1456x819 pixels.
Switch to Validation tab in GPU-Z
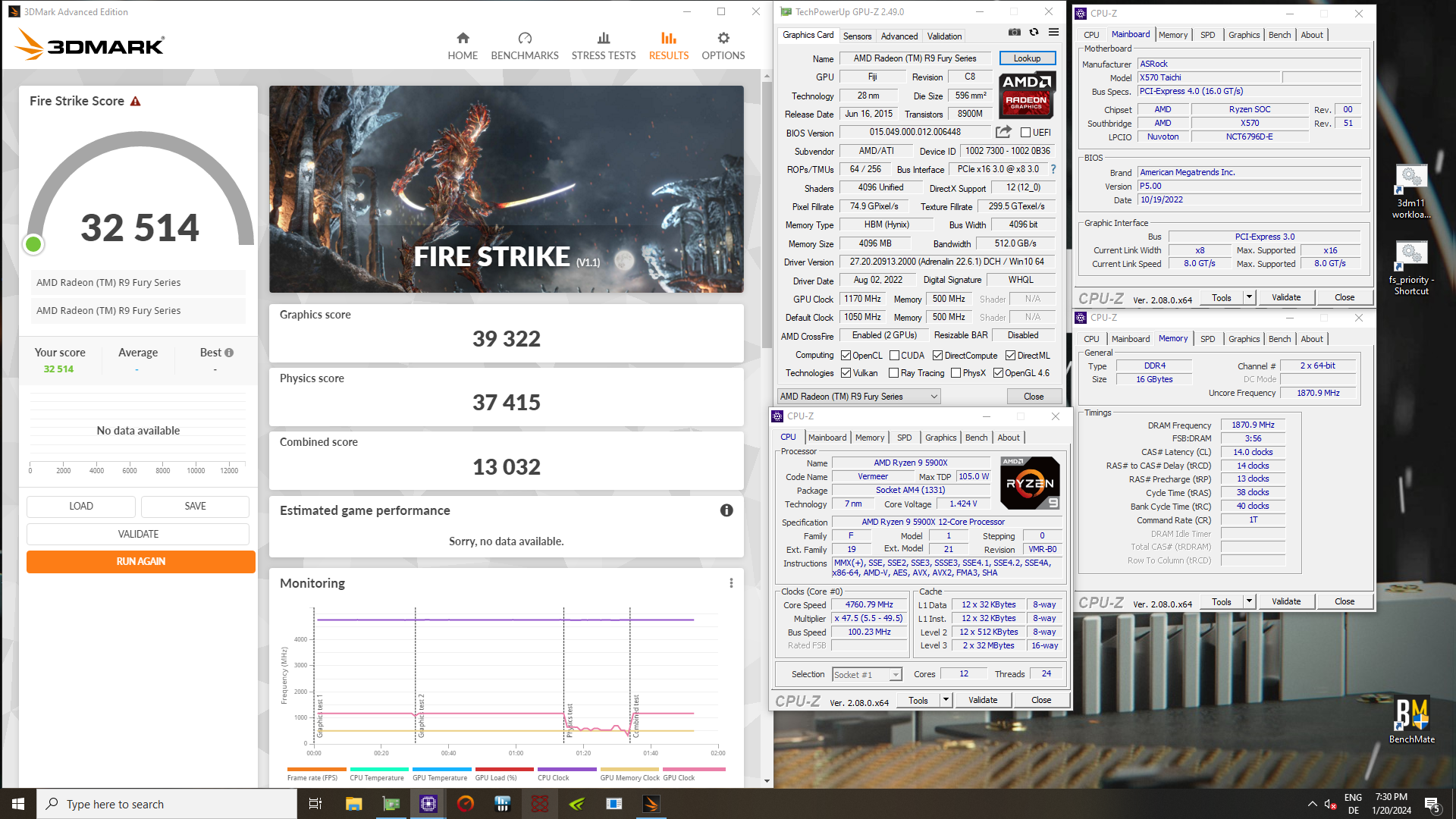944,36
